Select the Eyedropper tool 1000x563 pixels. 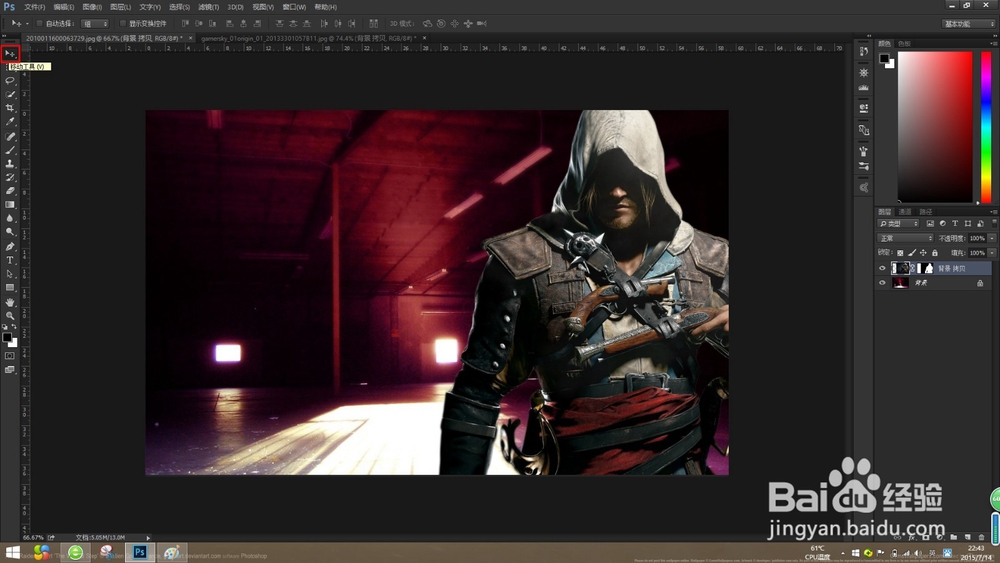click(x=10, y=121)
